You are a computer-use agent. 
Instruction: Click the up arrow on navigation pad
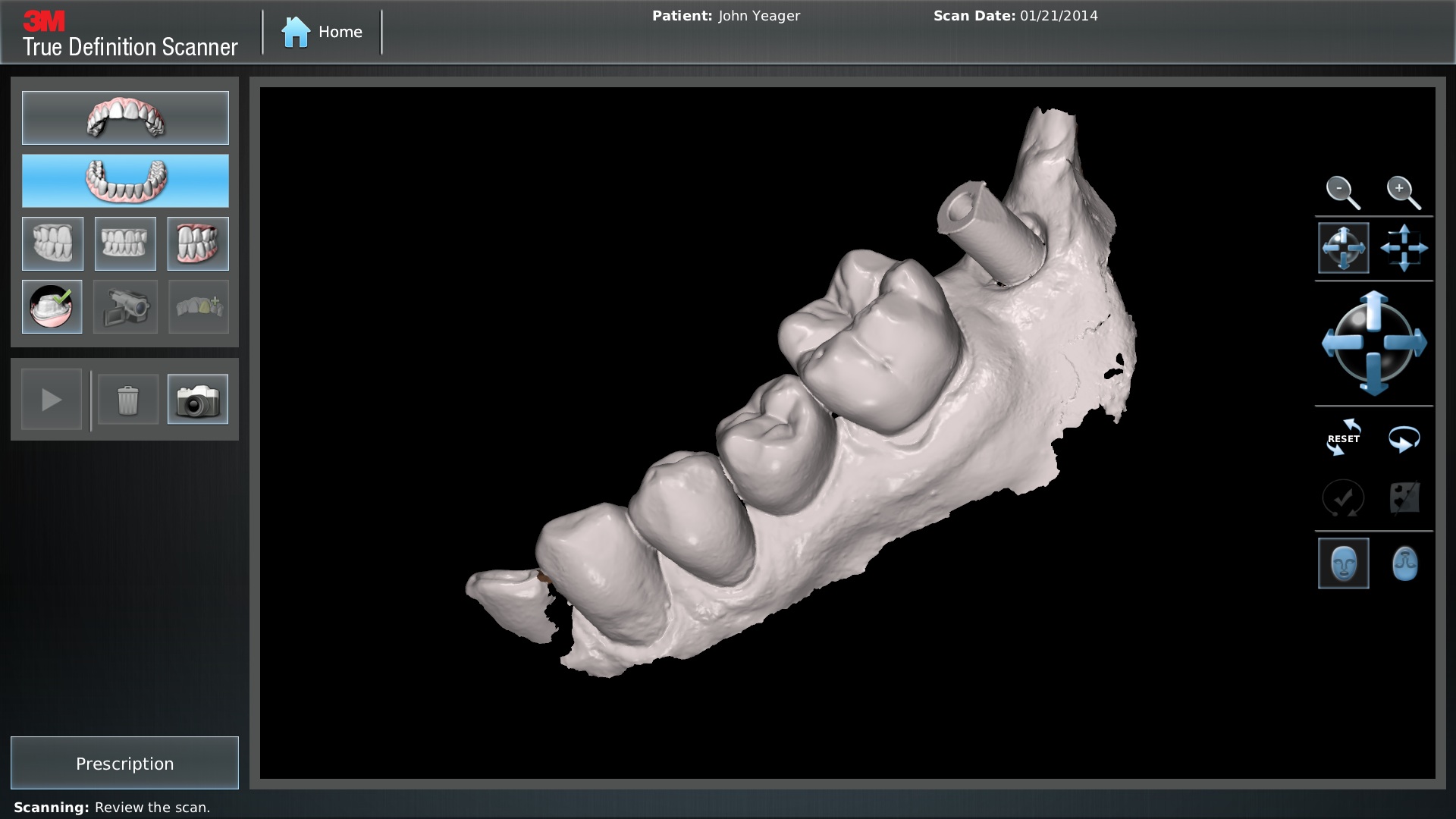pyautogui.click(x=1373, y=309)
